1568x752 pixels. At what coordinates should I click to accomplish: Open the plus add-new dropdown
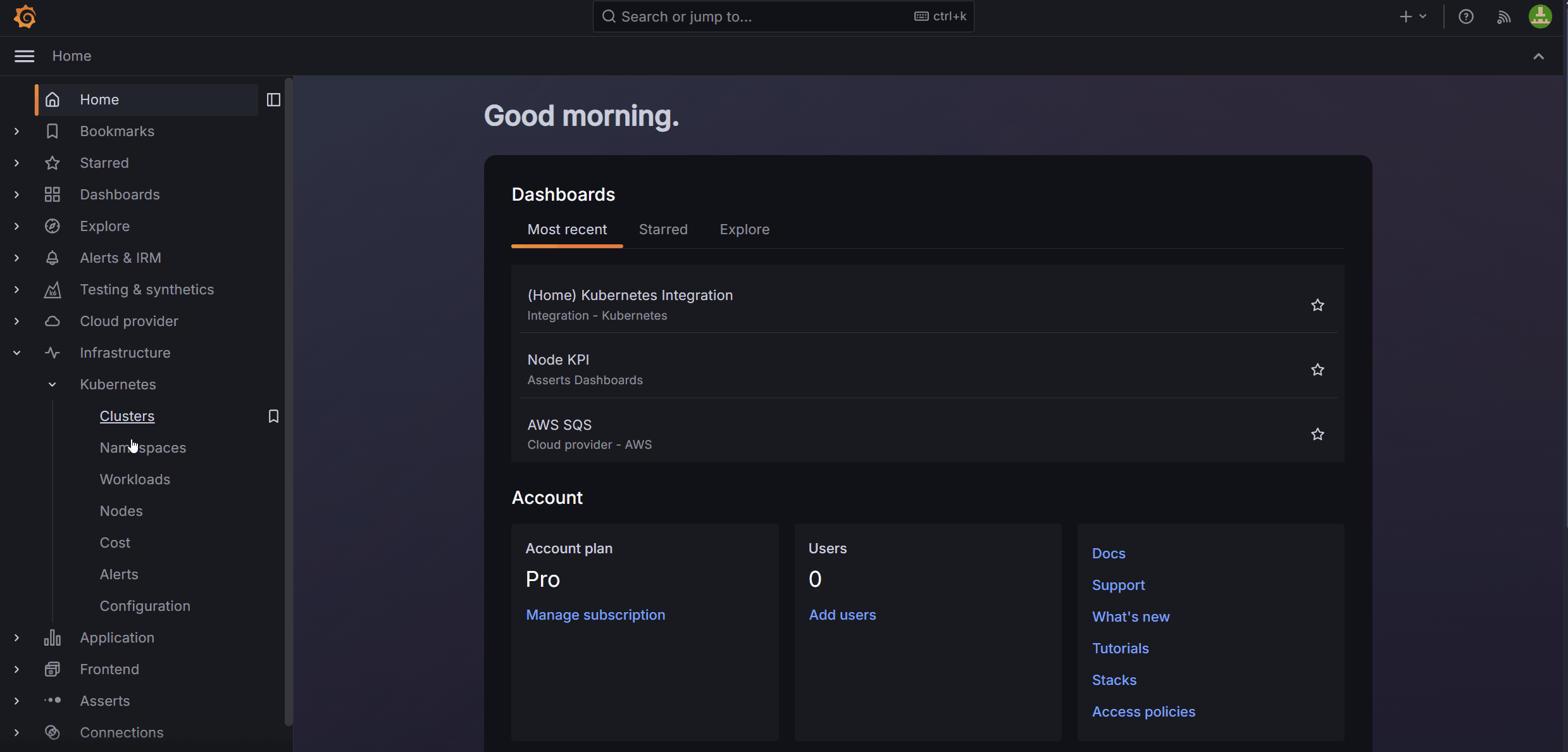pos(1412,16)
